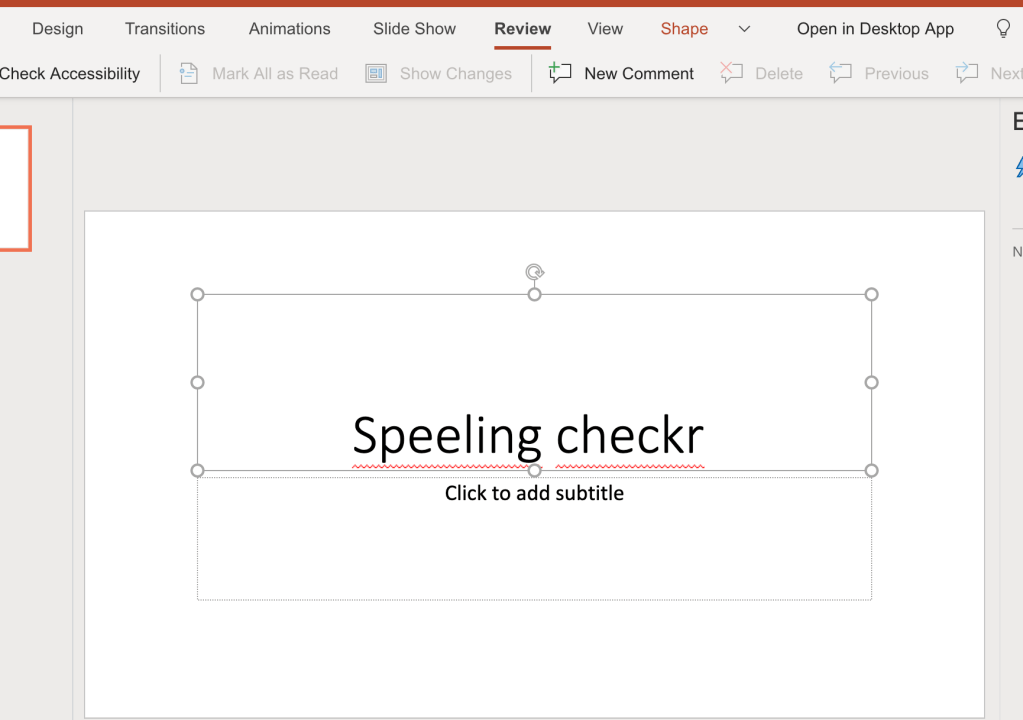
Task: Click Open in Desktop App
Action: pos(875,29)
